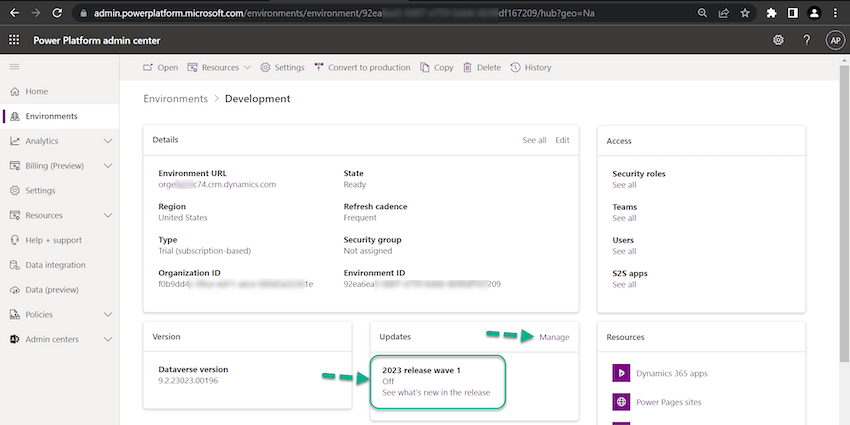Expand the Policies chevron
Image resolution: width=850 pixels, height=425 pixels.
[108, 314]
